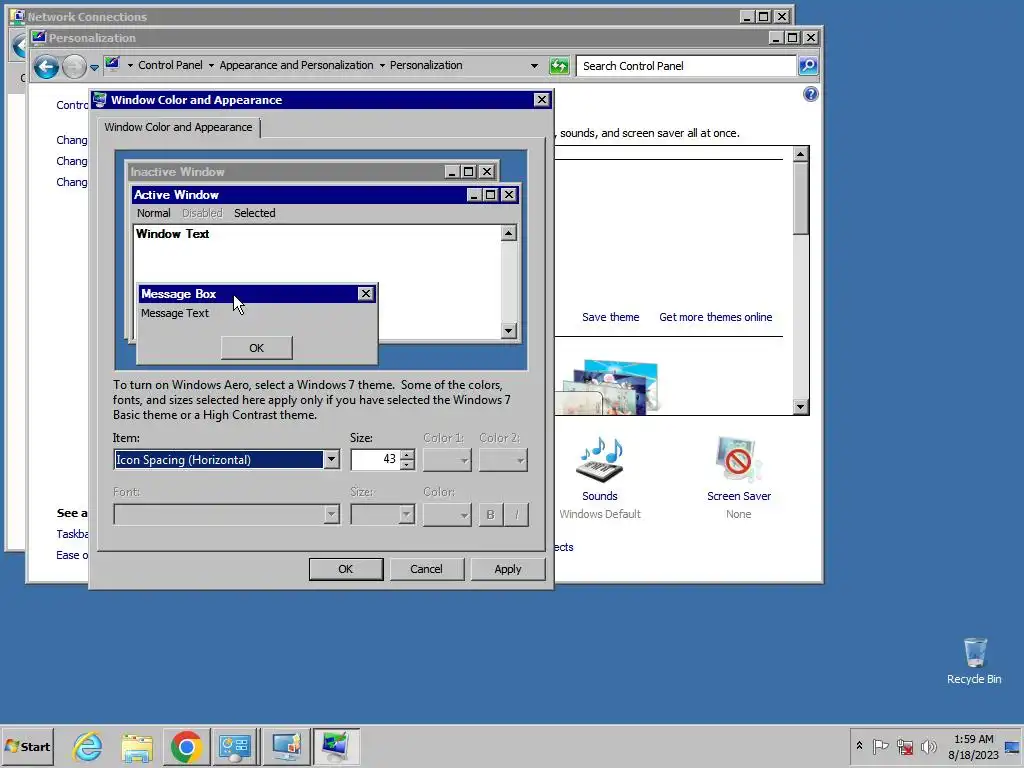Decrease Item Size with down spinner
Viewport: 1024px width, 768px height.
click(x=407, y=465)
